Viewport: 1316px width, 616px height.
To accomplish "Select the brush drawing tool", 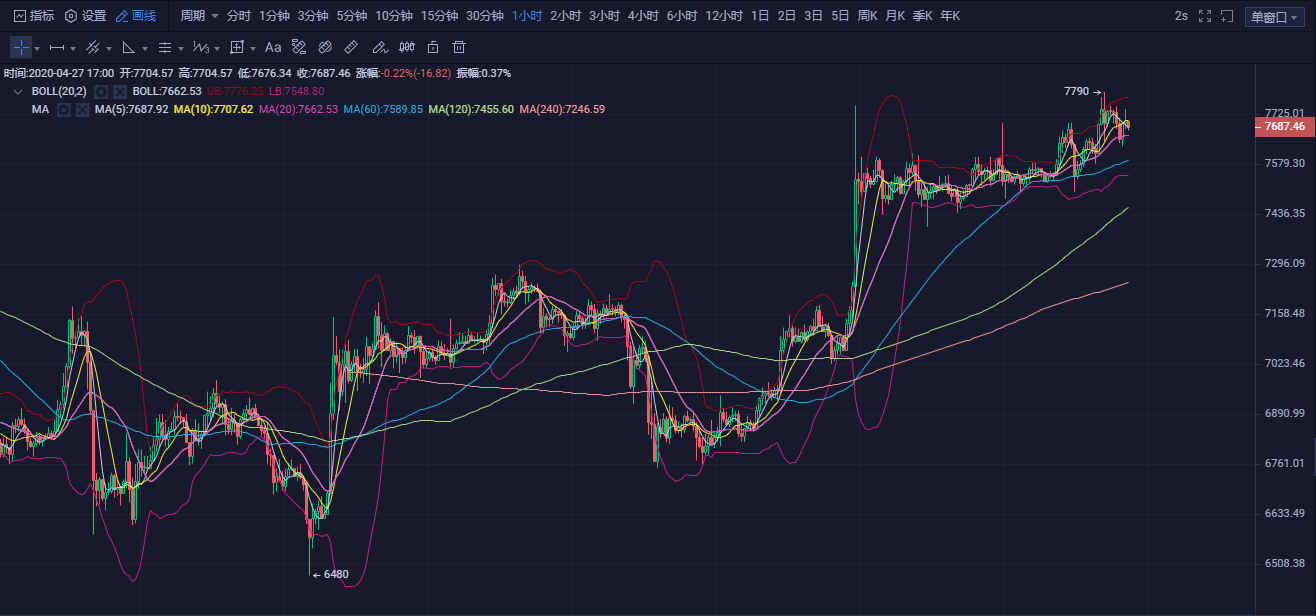I will tap(379, 47).
